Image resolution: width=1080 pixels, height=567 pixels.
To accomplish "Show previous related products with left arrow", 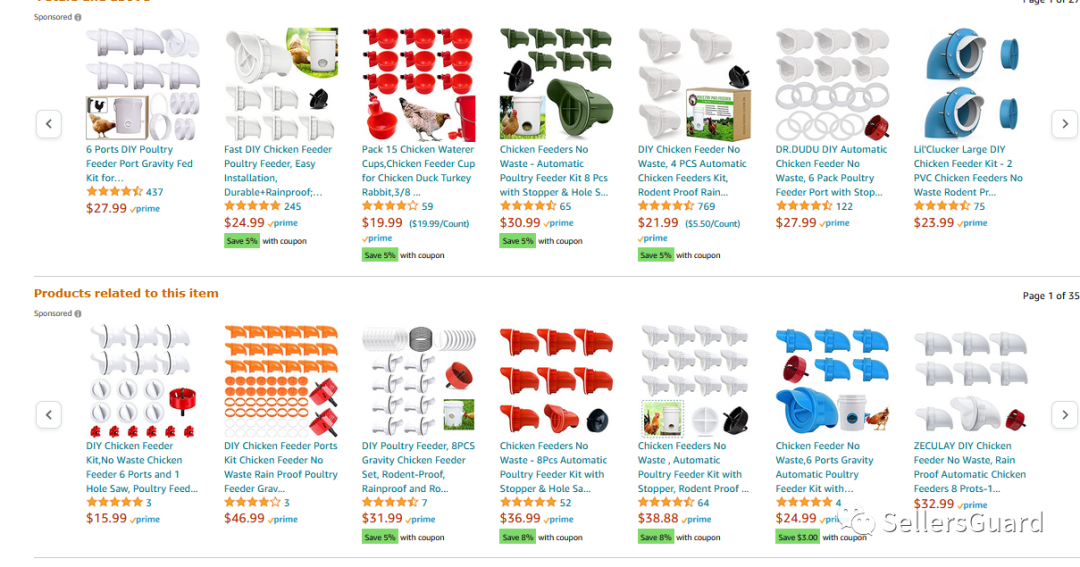I will point(49,415).
